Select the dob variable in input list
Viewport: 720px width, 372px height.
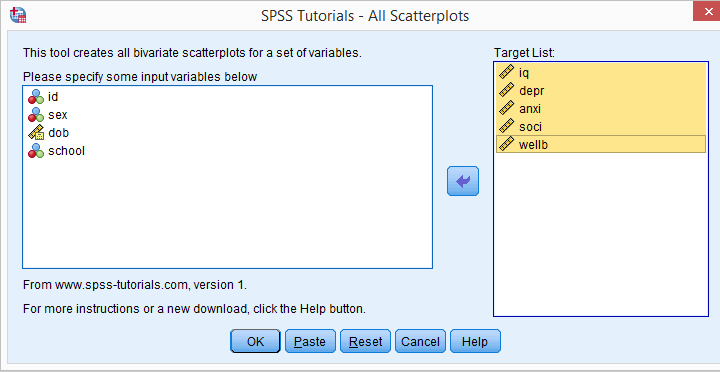[x=227, y=133]
